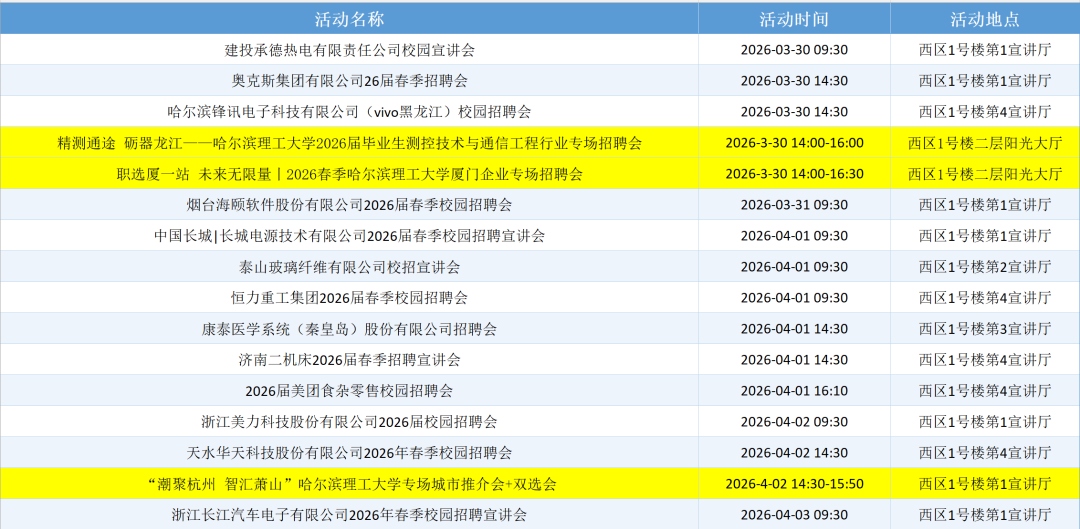Click time 2026-04-01 16:10

pyautogui.click(x=794, y=391)
